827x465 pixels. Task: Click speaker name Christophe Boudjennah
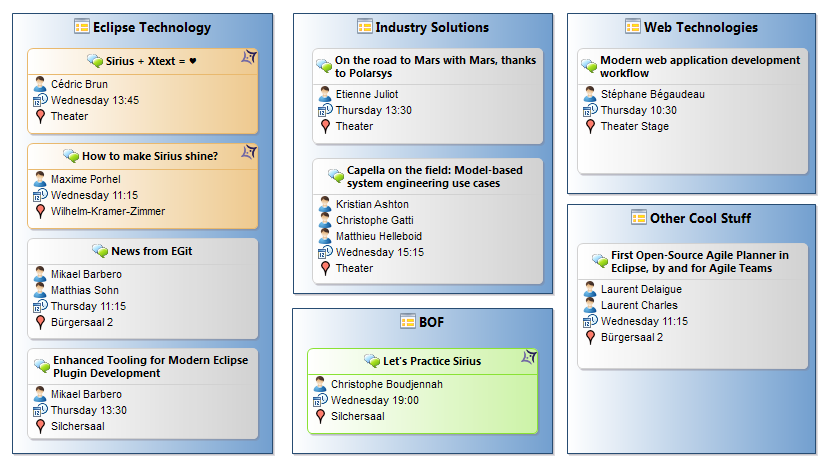coord(387,384)
